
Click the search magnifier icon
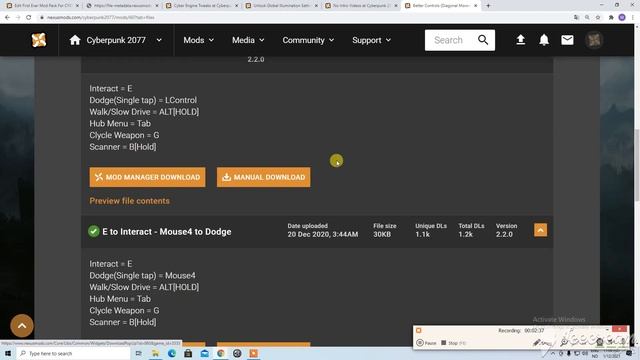click(483, 40)
